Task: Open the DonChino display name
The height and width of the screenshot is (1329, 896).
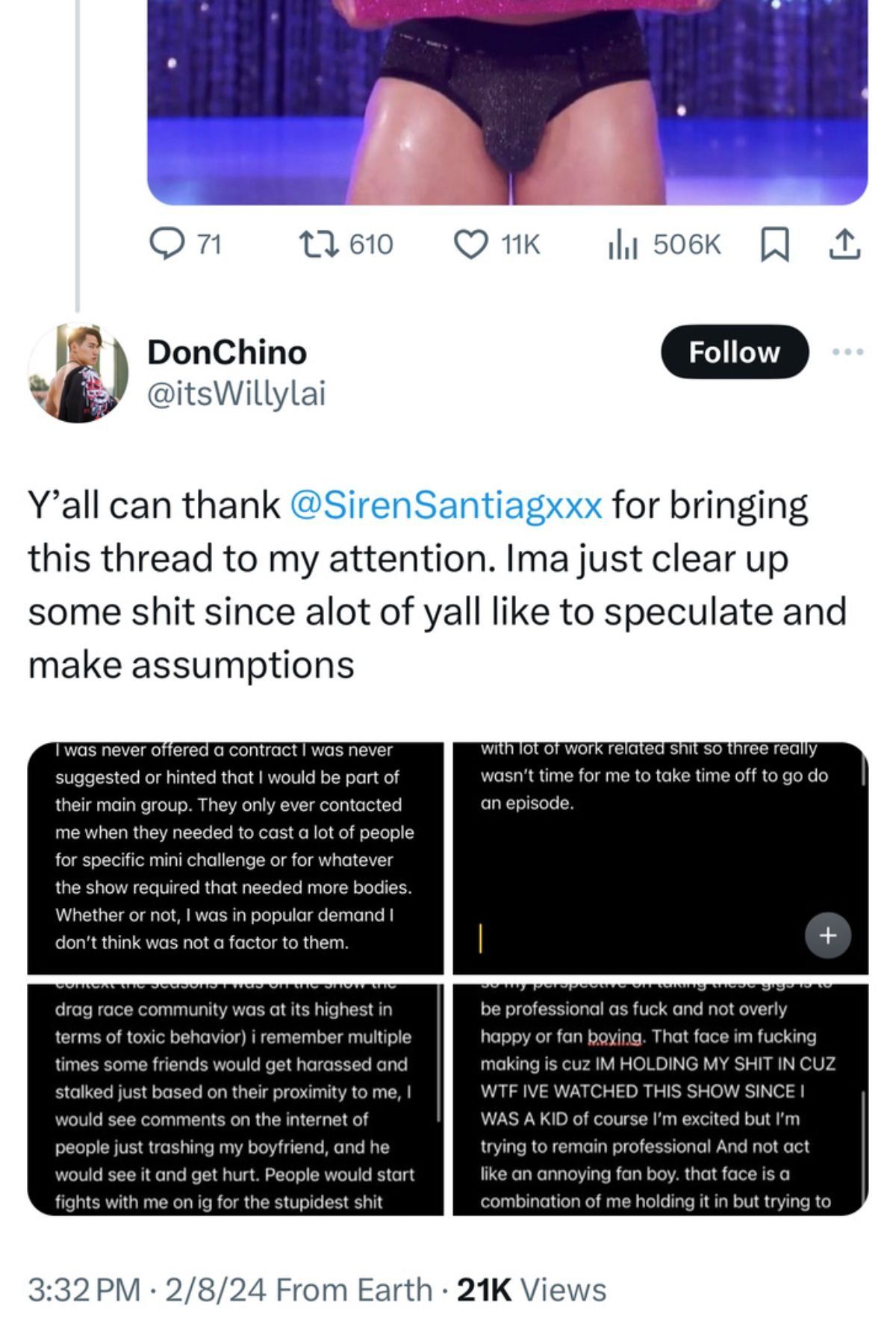Action: (227, 352)
